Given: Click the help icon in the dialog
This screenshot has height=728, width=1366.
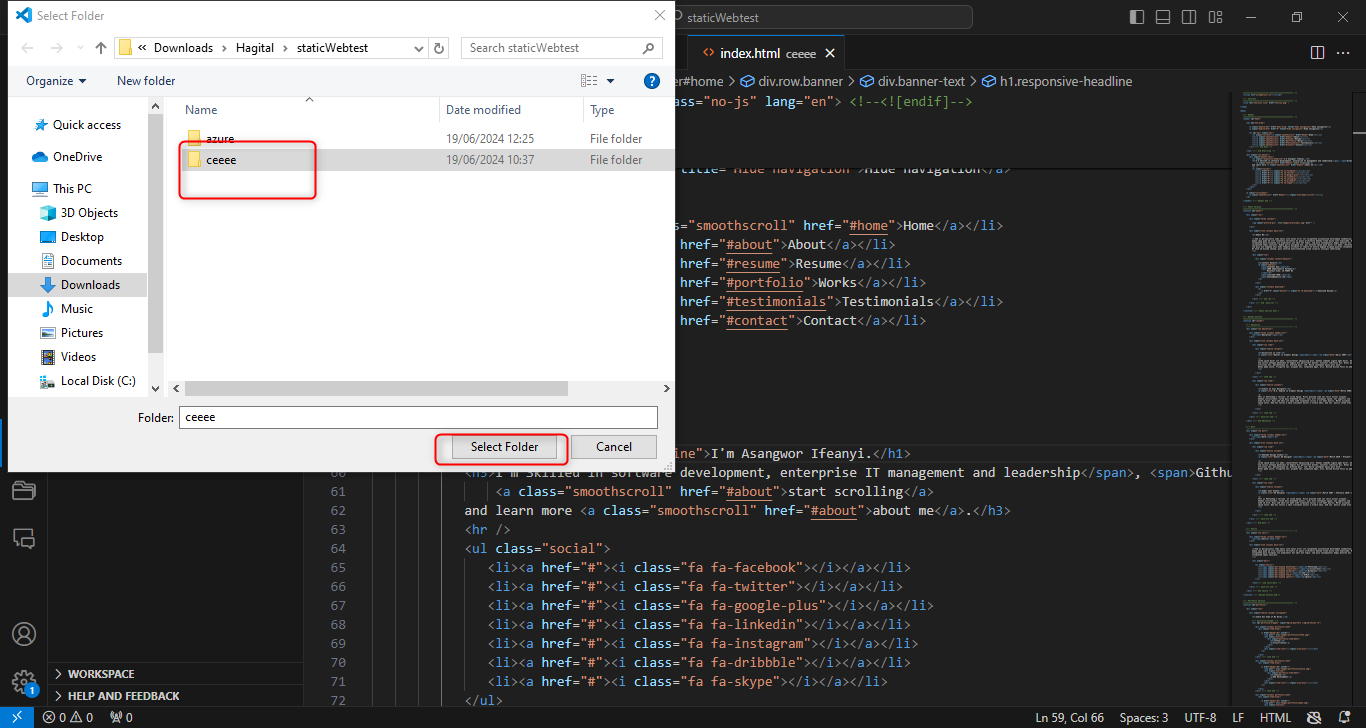Looking at the screenshot, I should click(x=652, y=81).
